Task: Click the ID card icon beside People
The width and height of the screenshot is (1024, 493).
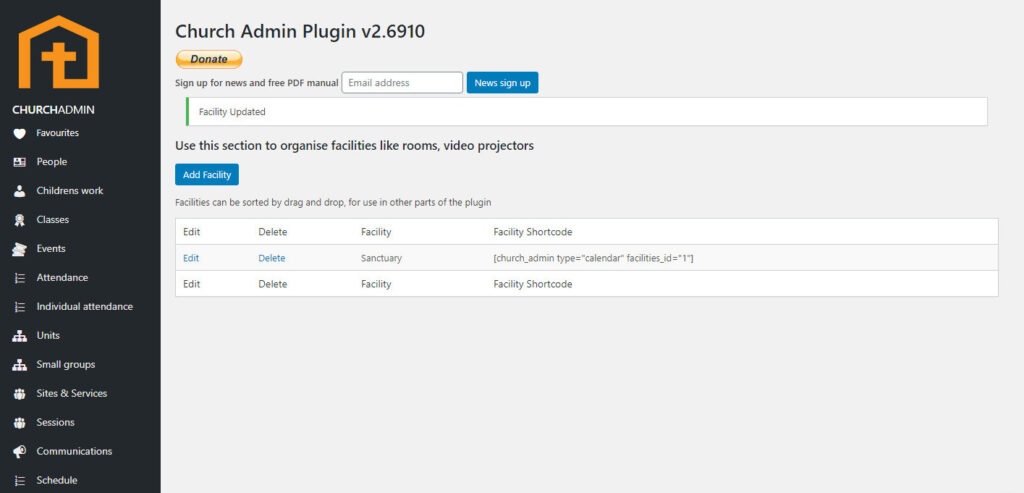Action: coord(19,162)
